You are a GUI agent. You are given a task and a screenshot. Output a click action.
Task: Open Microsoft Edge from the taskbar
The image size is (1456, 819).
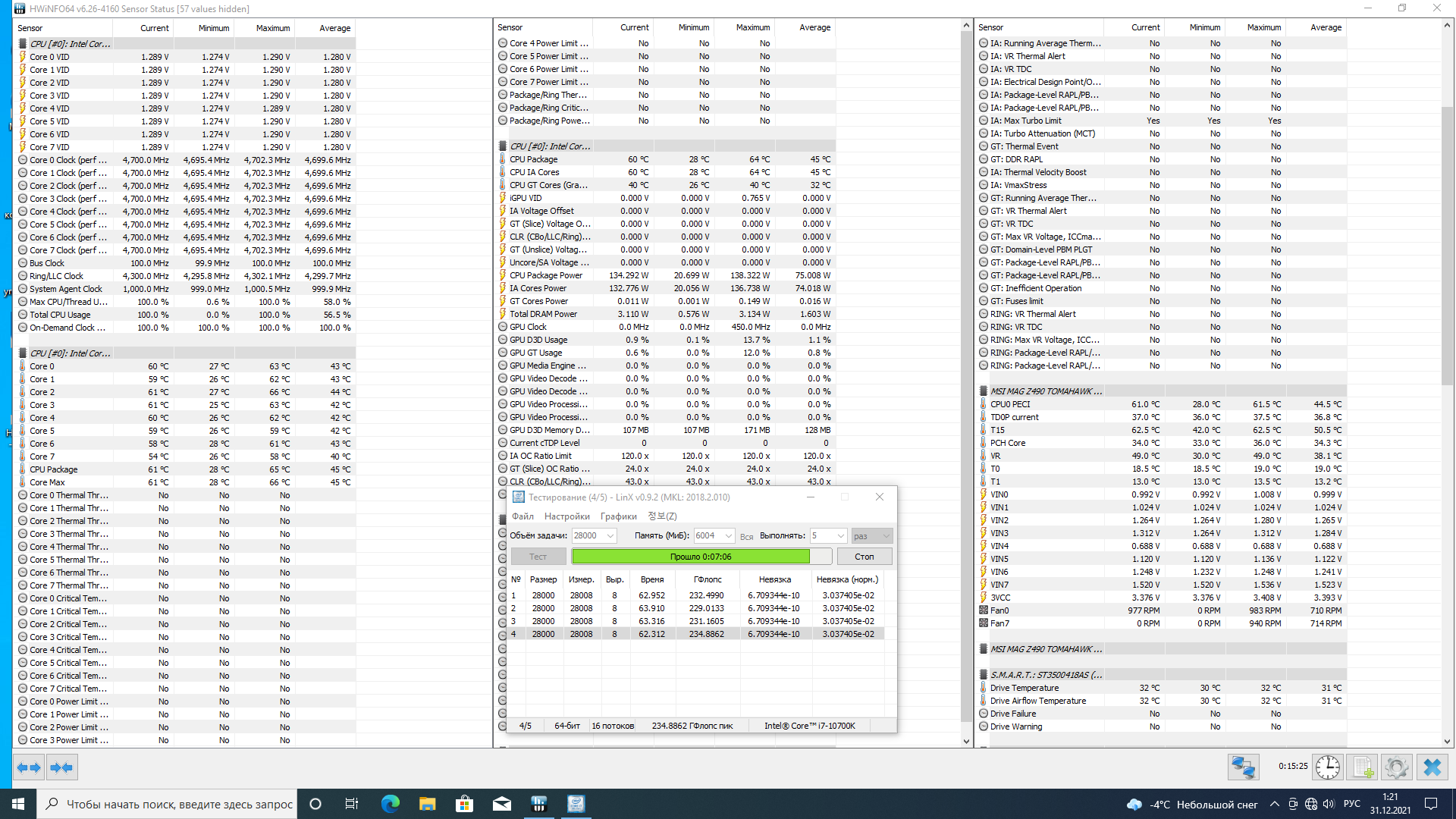[390, 804]
